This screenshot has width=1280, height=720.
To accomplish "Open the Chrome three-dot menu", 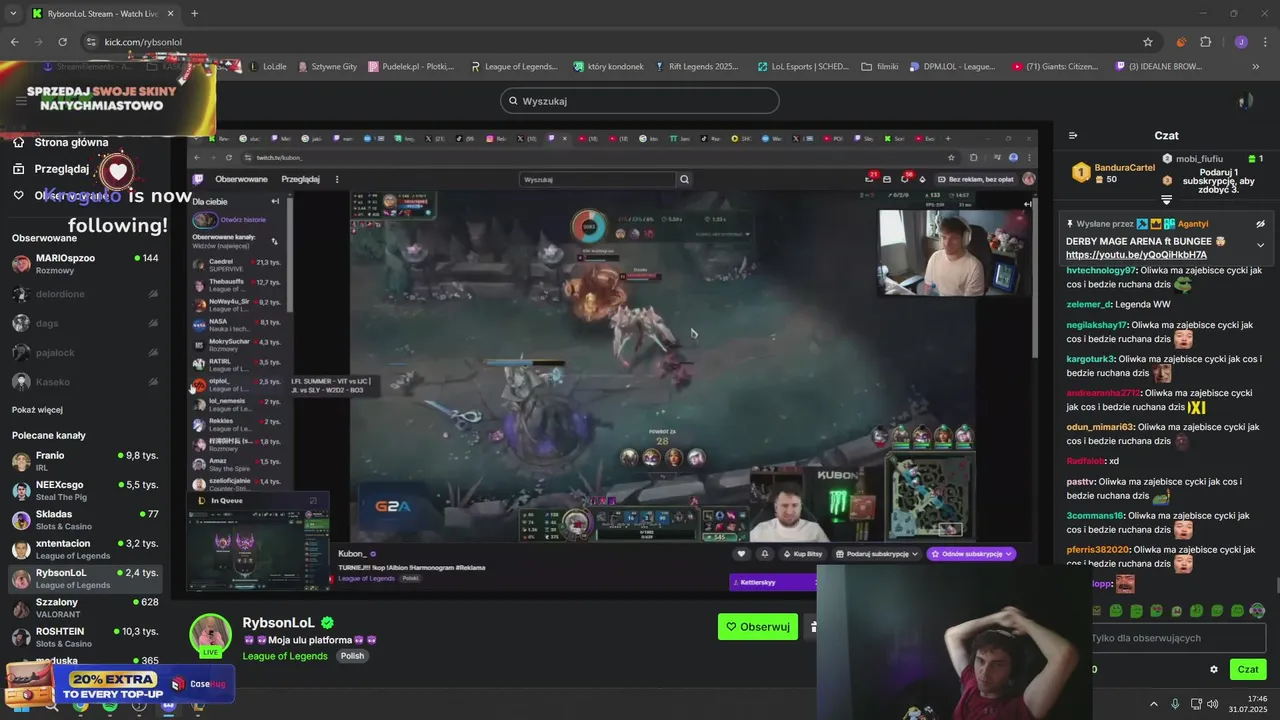I will pos(1265,42).
